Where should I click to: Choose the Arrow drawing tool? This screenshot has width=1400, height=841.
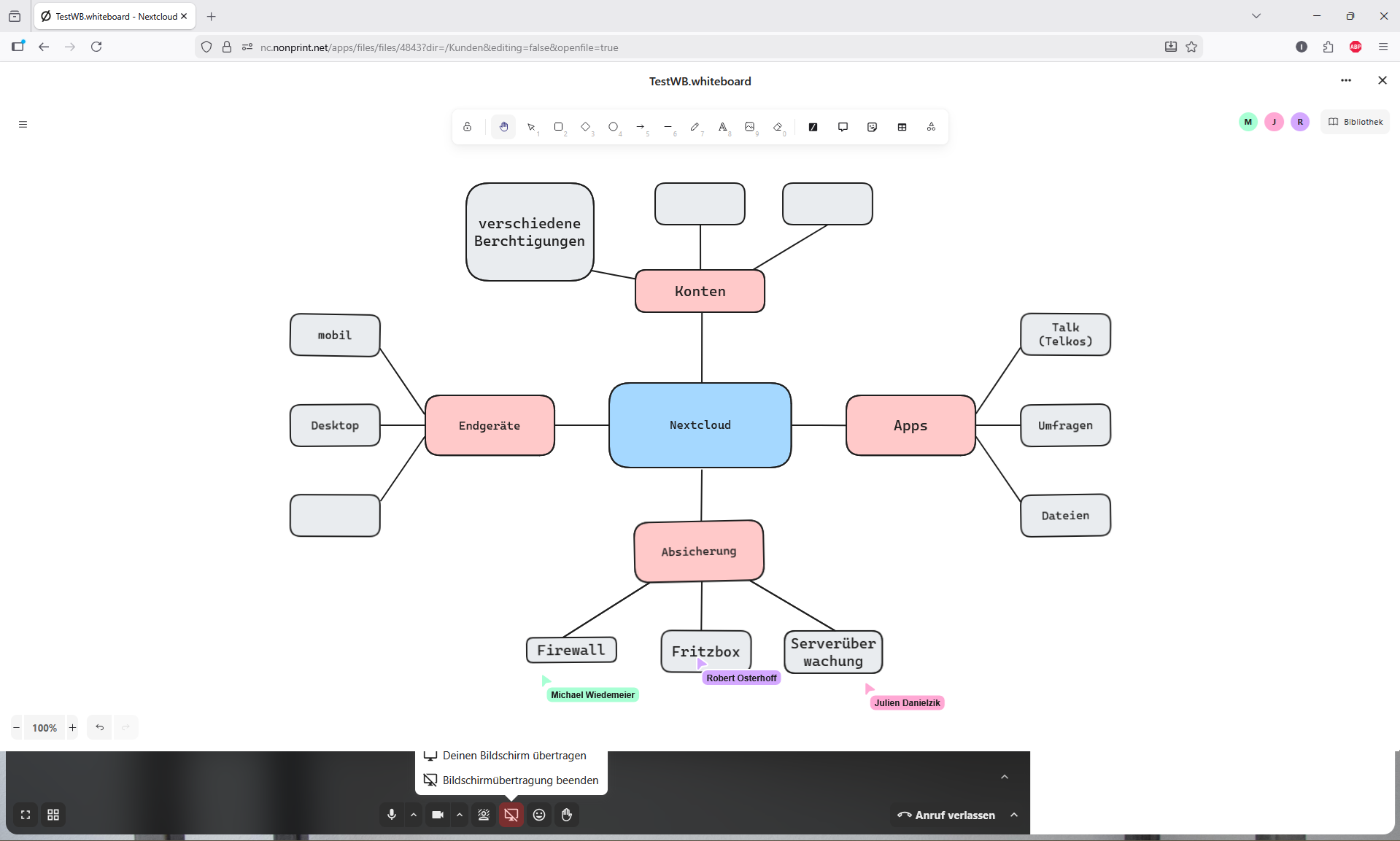click(x=640, y=127)
